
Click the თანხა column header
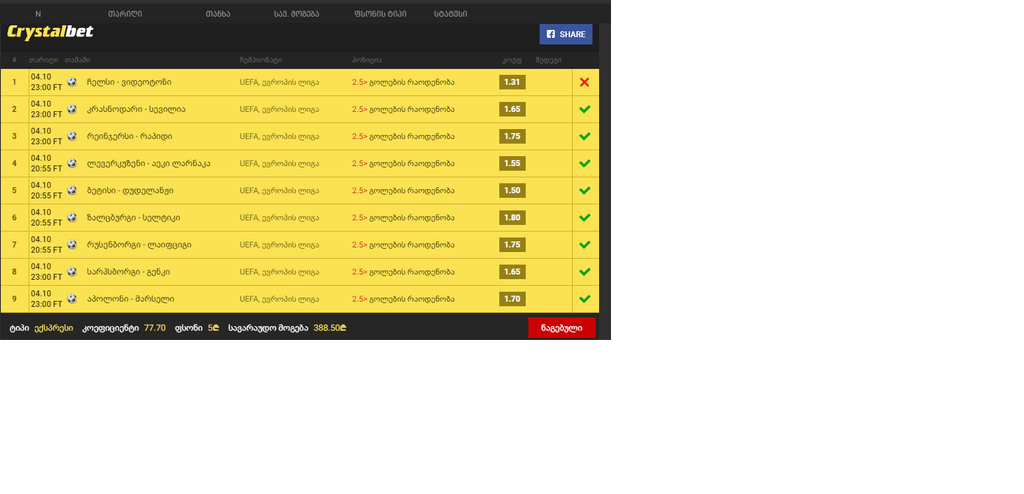(x=217, y=14)
